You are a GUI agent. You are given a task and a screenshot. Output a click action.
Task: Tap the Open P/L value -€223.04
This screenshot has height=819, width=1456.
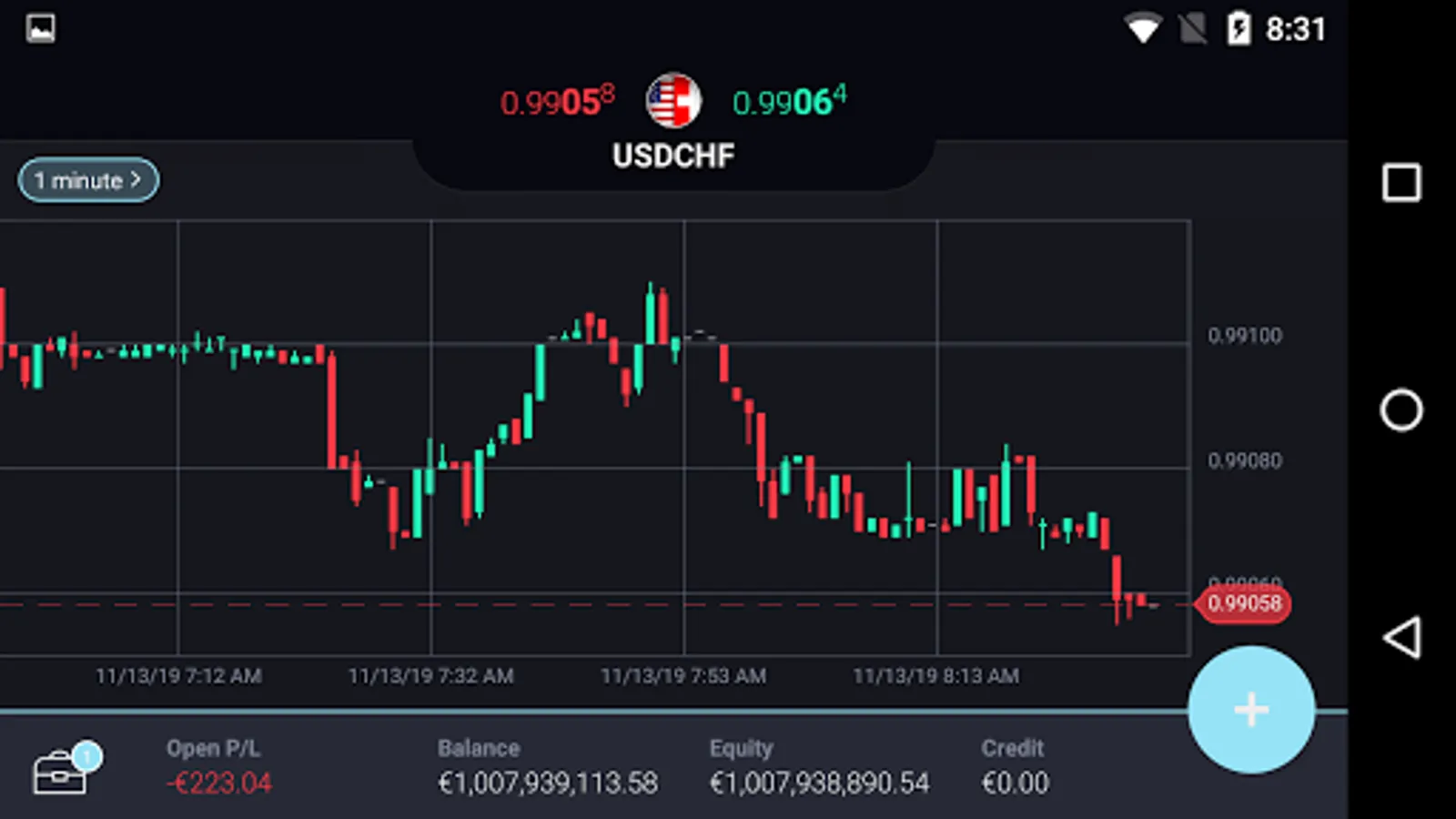coord(218,783)
